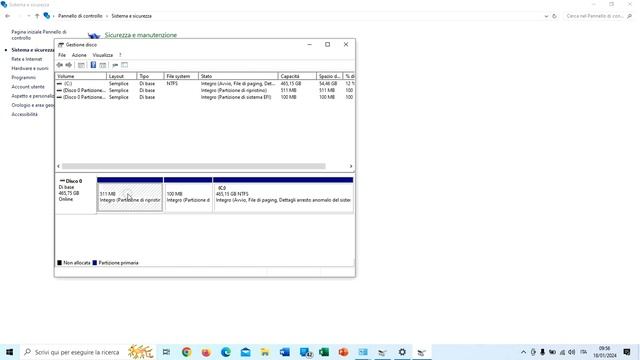Launch PowerPoint from the taskbar
Image resolution: width=640 pixels, height=360 pixels.
pos(343,352)
